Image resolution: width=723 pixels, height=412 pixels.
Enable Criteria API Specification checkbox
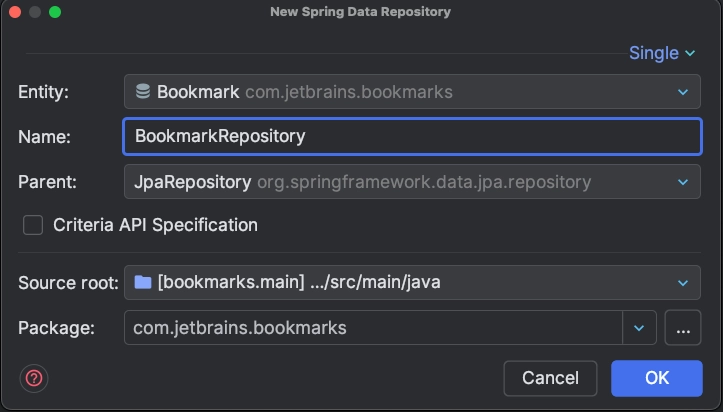click(x=33, y=225)
